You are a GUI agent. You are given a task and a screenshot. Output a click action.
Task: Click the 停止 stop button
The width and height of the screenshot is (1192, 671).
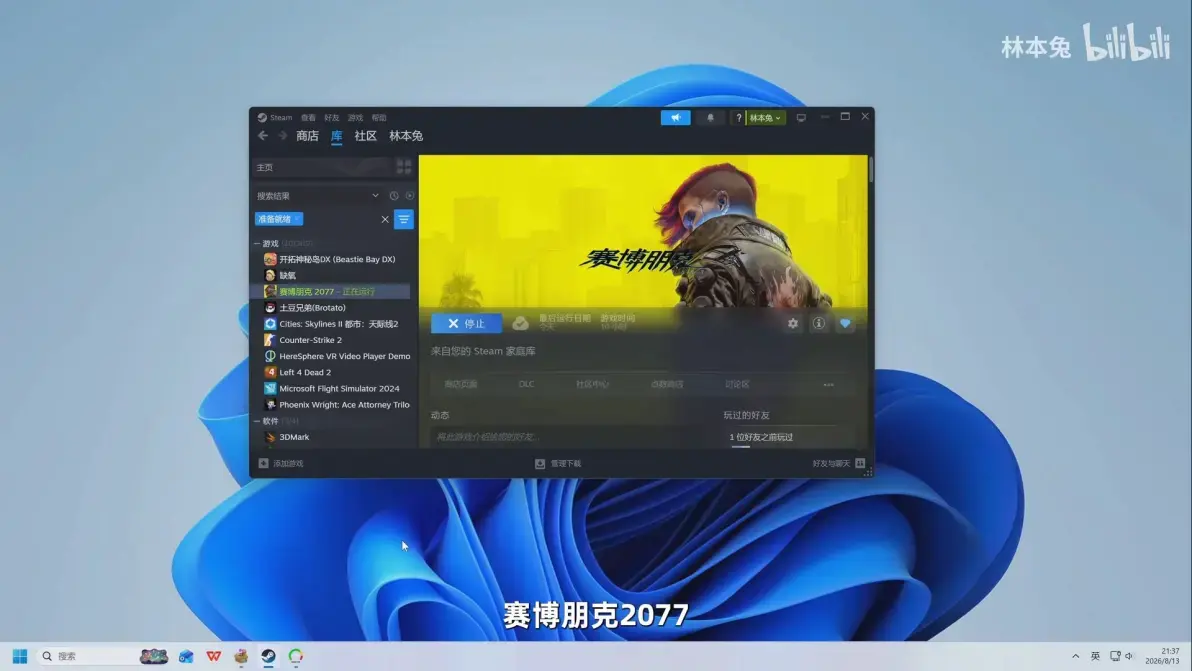pos(466,324)
